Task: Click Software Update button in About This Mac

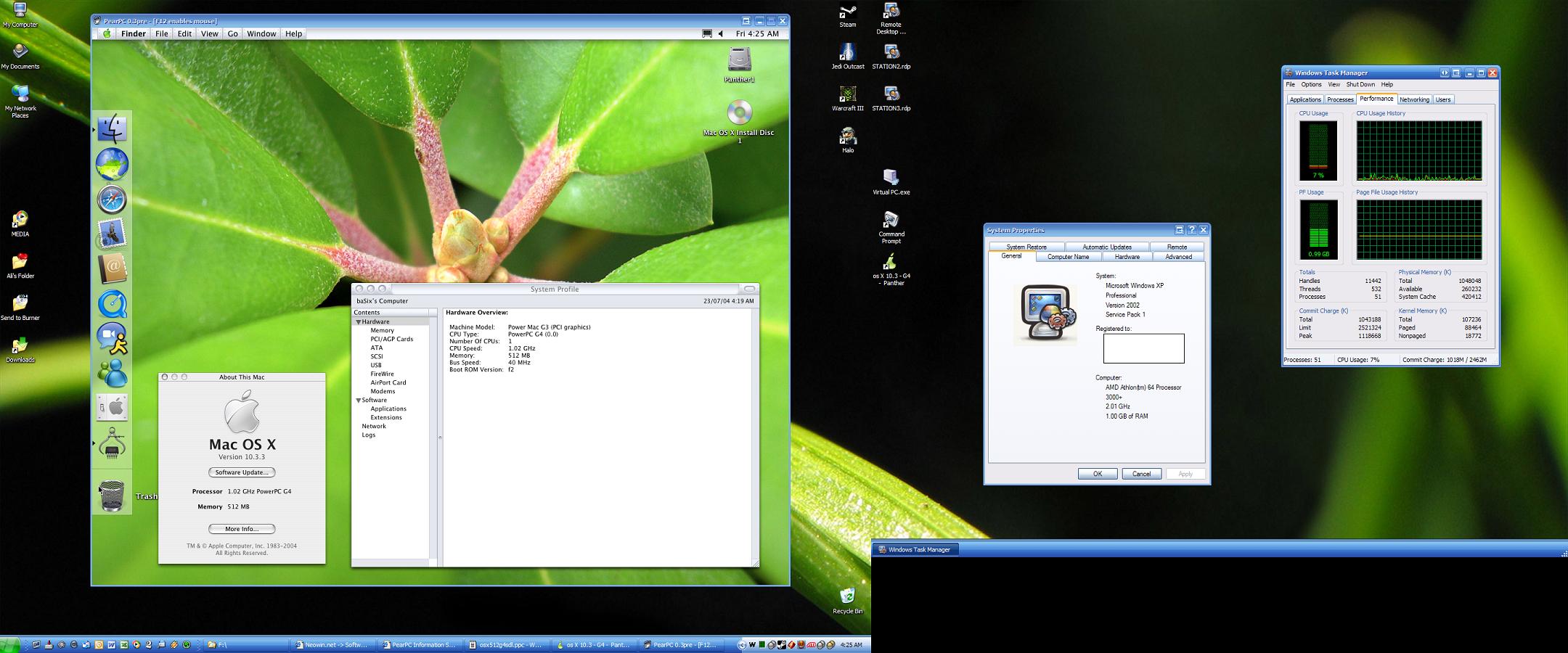Action: pos(242,472)
